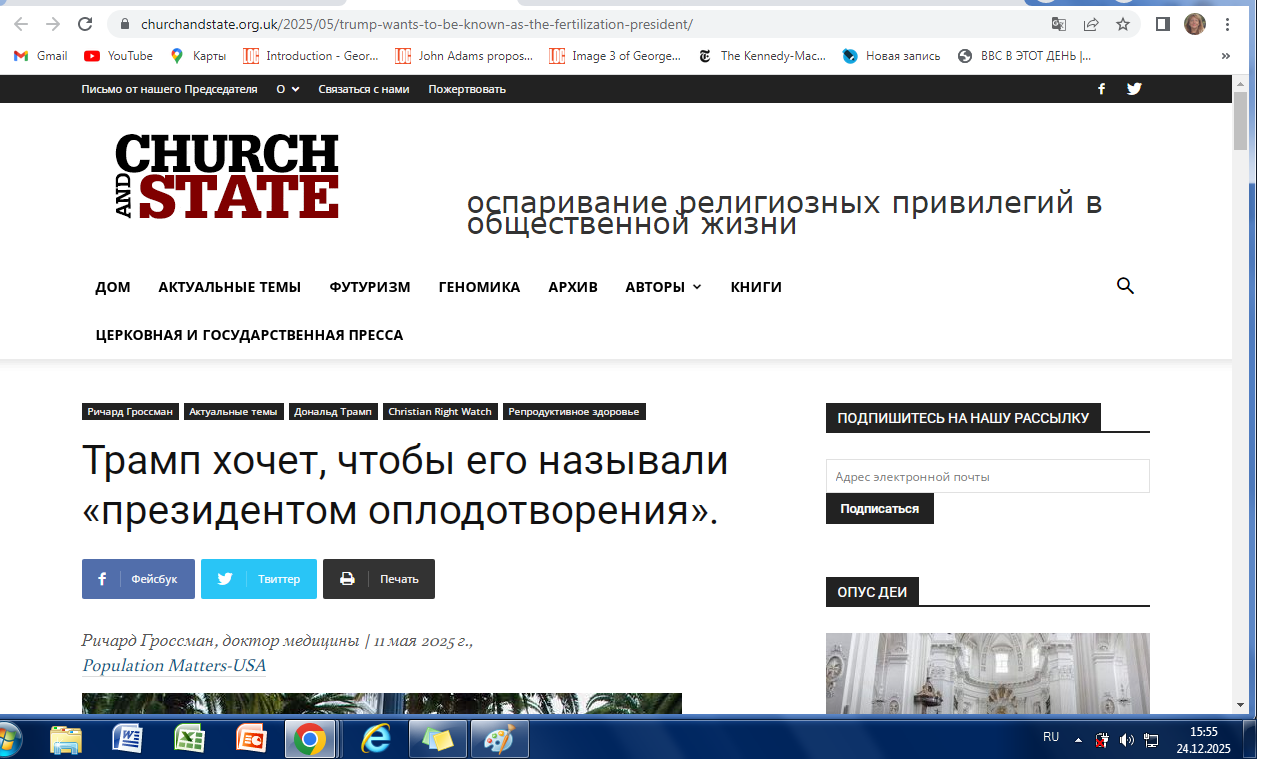
Task: Toggle Chrome side panel icon
Action: pos(1162,24)
